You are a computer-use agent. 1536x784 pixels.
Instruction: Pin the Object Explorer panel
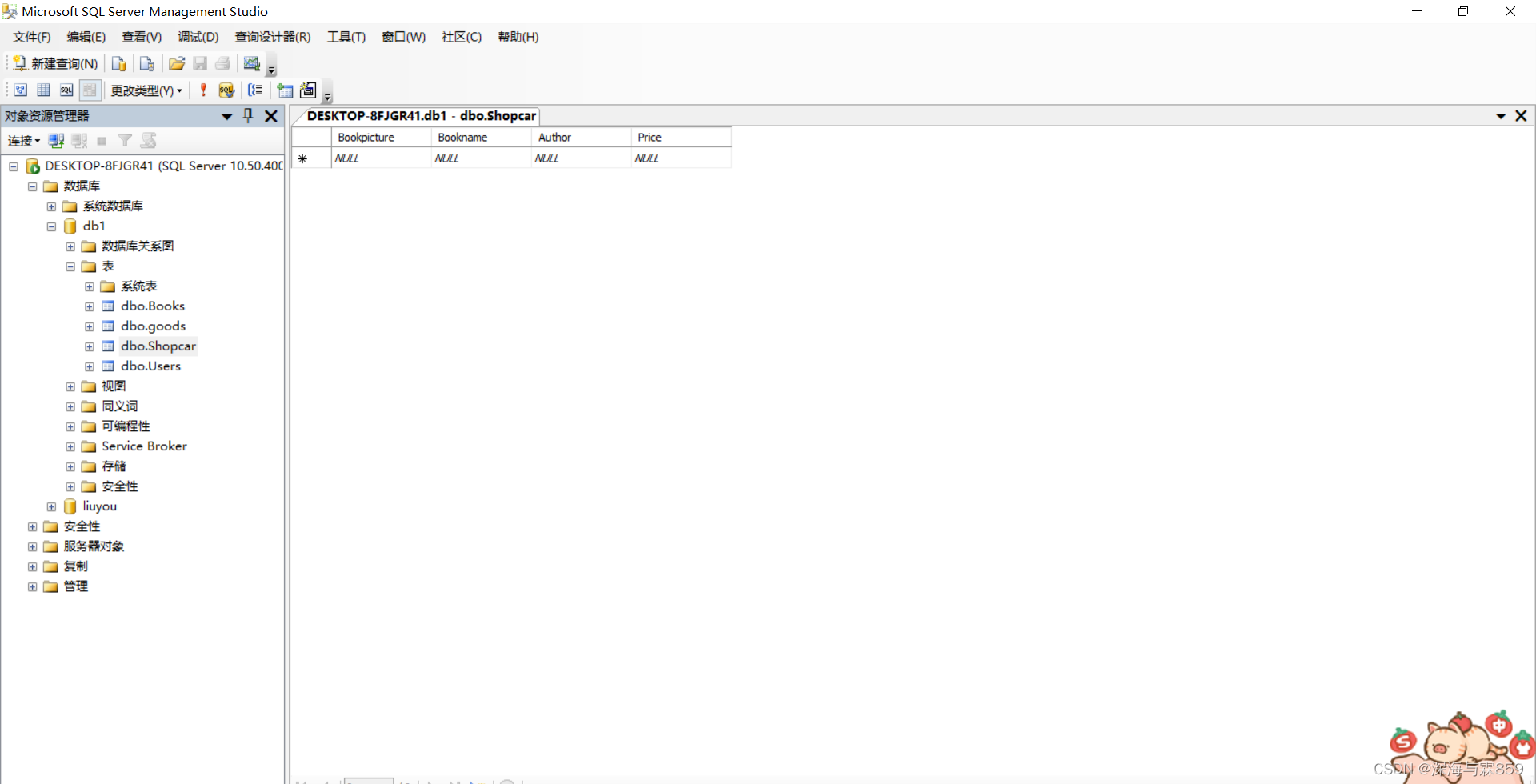point(248,116)
